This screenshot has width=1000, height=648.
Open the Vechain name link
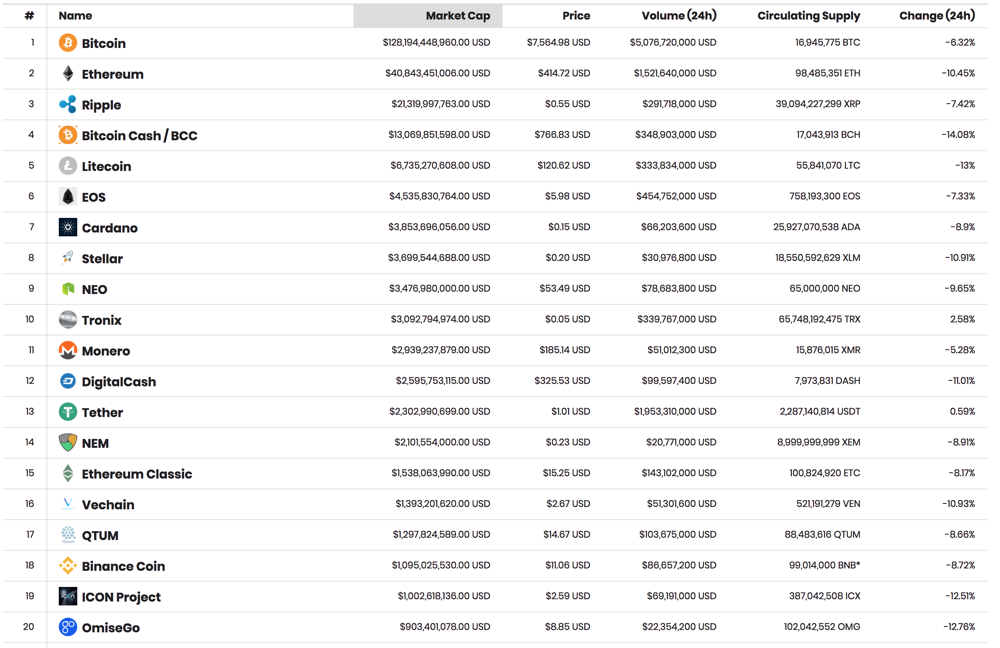point(108,504)
